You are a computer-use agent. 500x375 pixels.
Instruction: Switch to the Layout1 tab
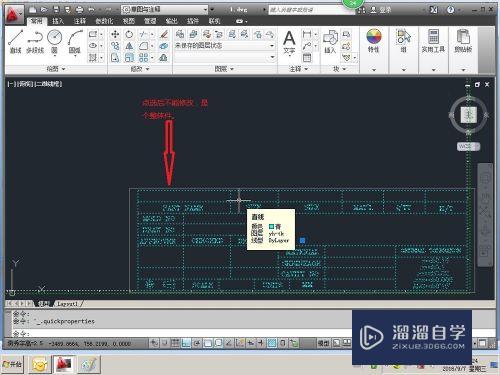coord(67,304)
